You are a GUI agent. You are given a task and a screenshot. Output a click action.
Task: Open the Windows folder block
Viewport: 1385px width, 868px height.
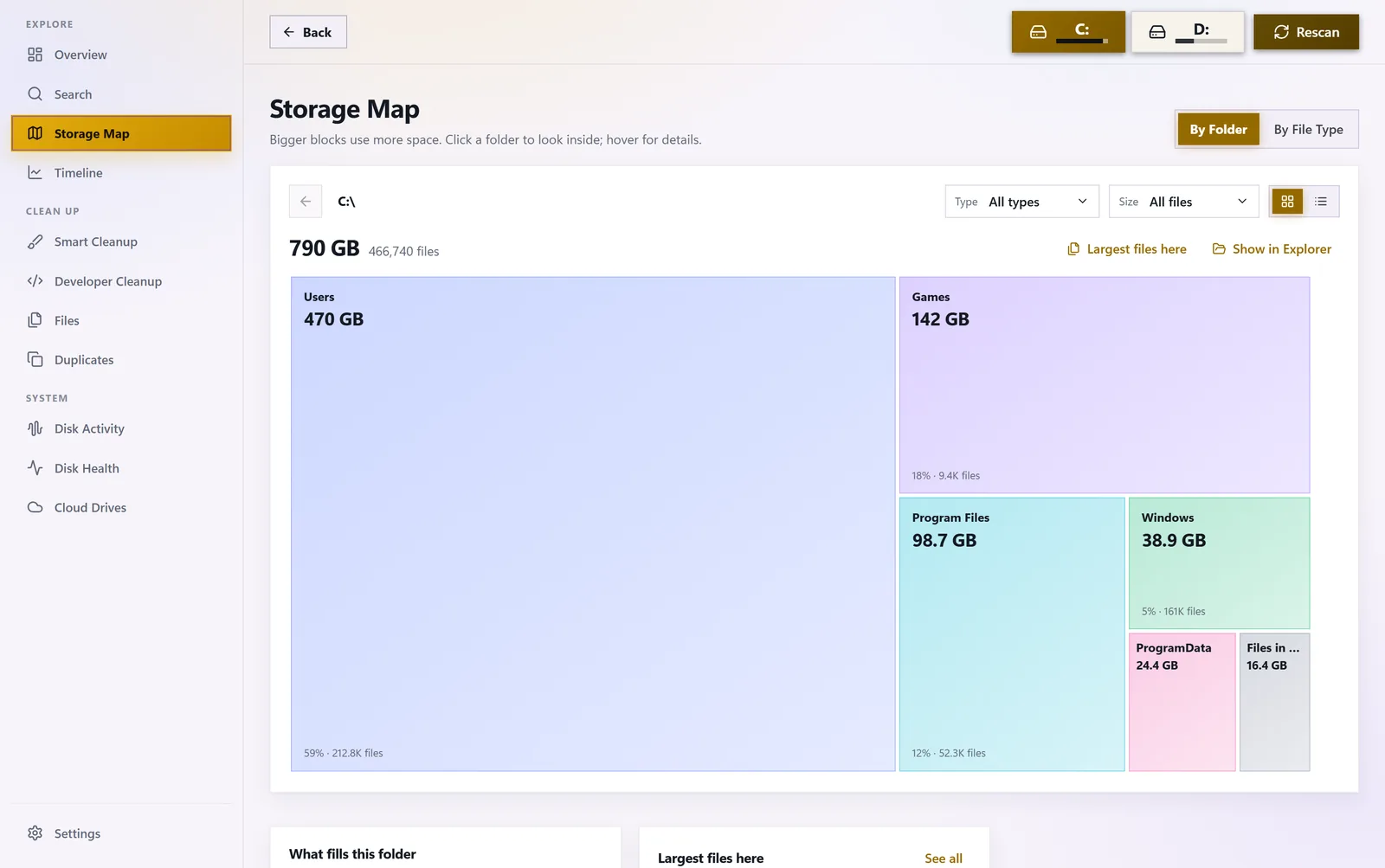(x=1219, y=563)
